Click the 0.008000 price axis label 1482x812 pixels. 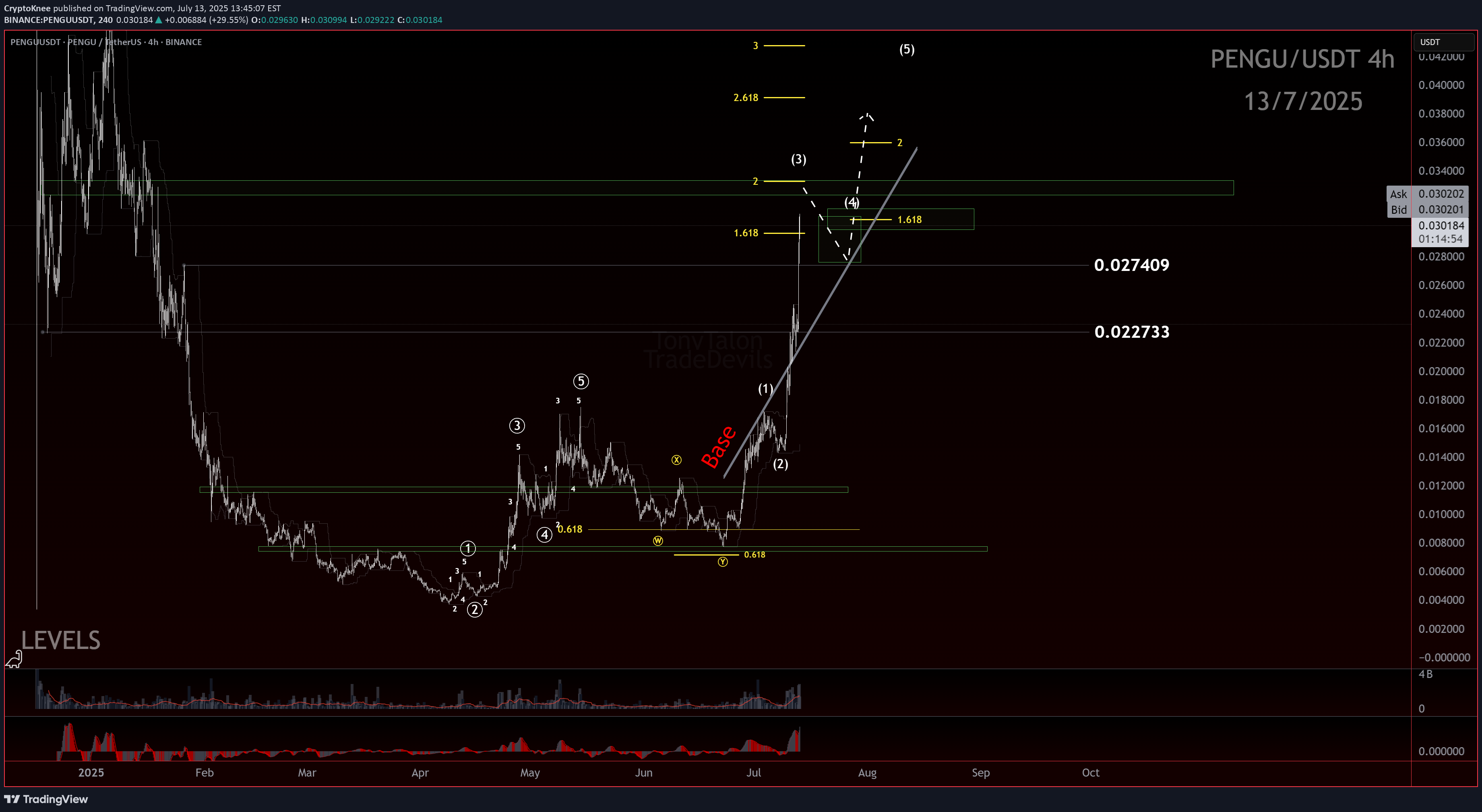point(1441,543)
